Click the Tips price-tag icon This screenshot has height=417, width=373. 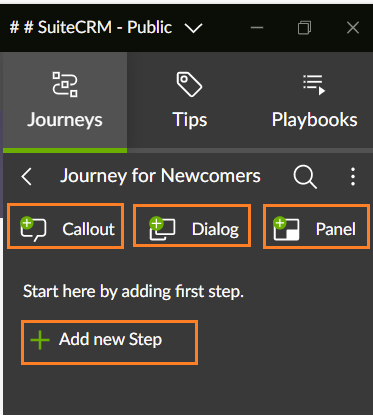[x=189, y=84]
